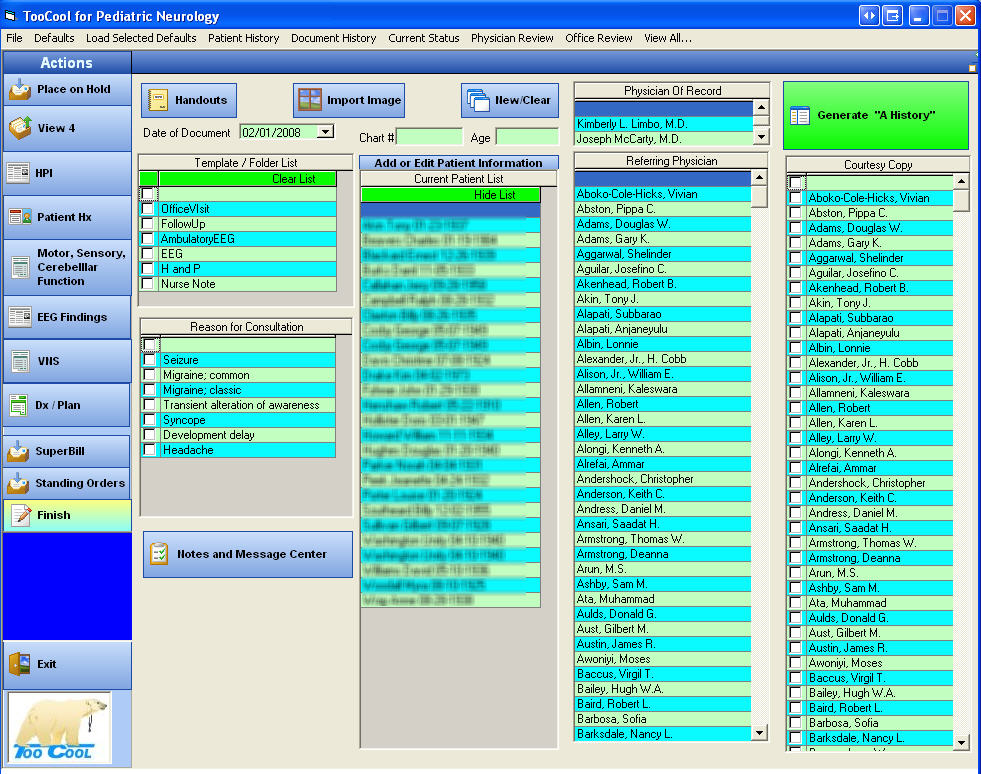This screenshot has height=774, width=981.
Task: Open the Document History menu
Action: point(333,38)
